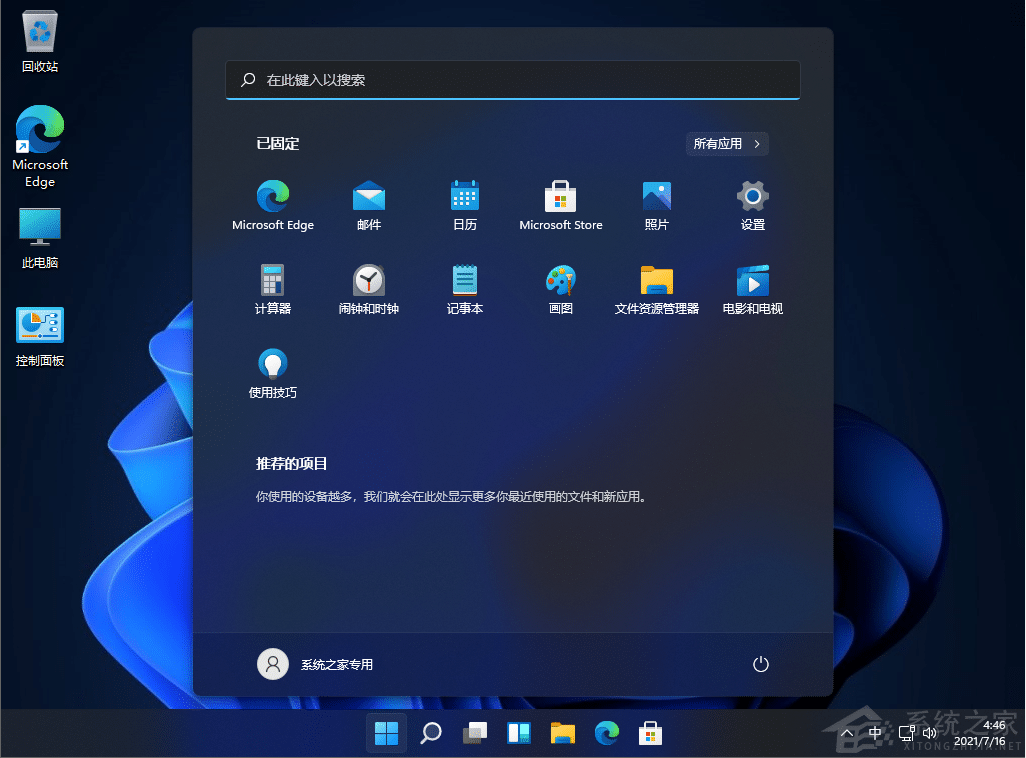Click the power button in the Start menu

pos(760,664)
